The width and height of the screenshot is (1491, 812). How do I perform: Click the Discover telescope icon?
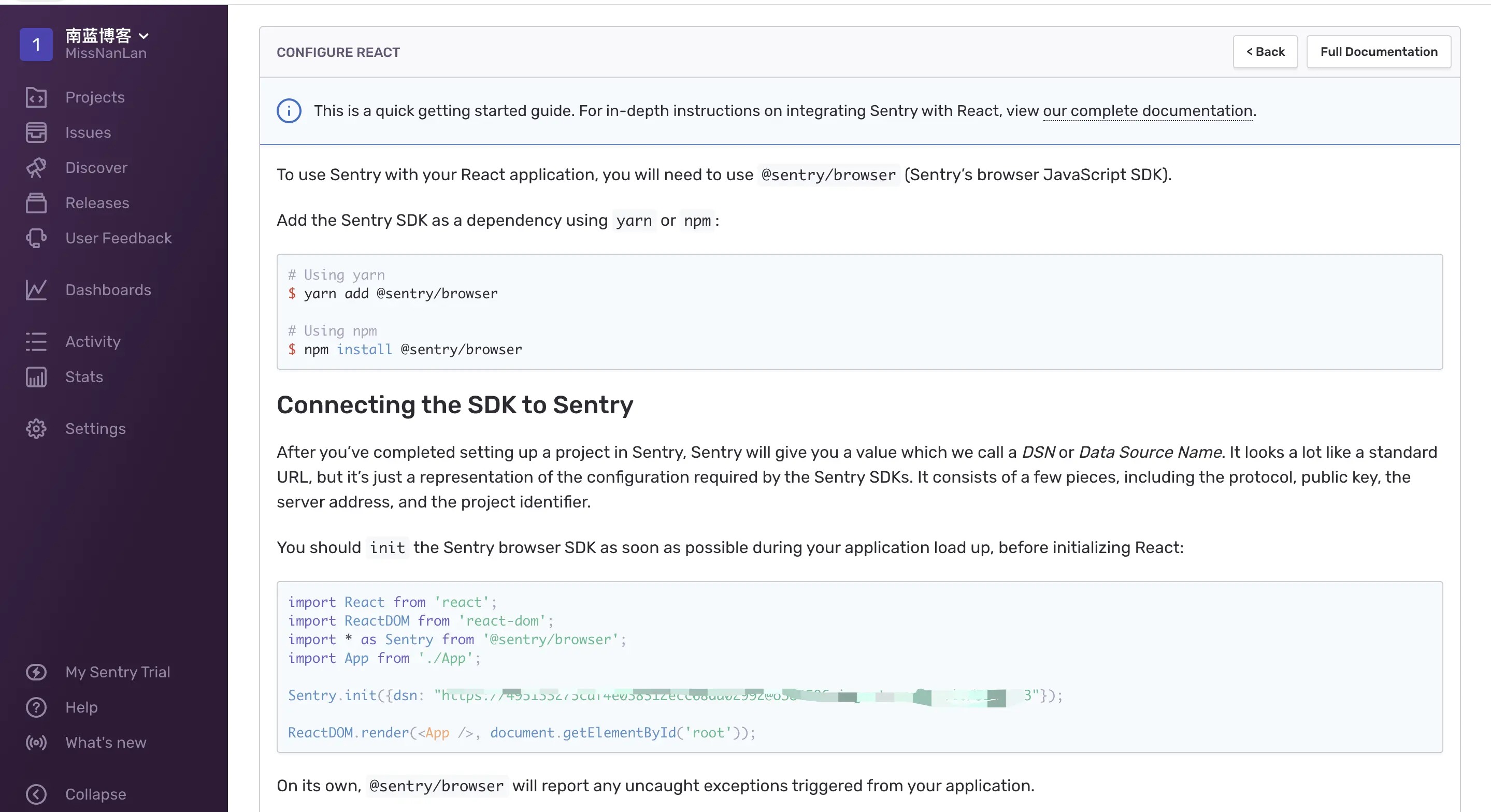pos(36,168)
